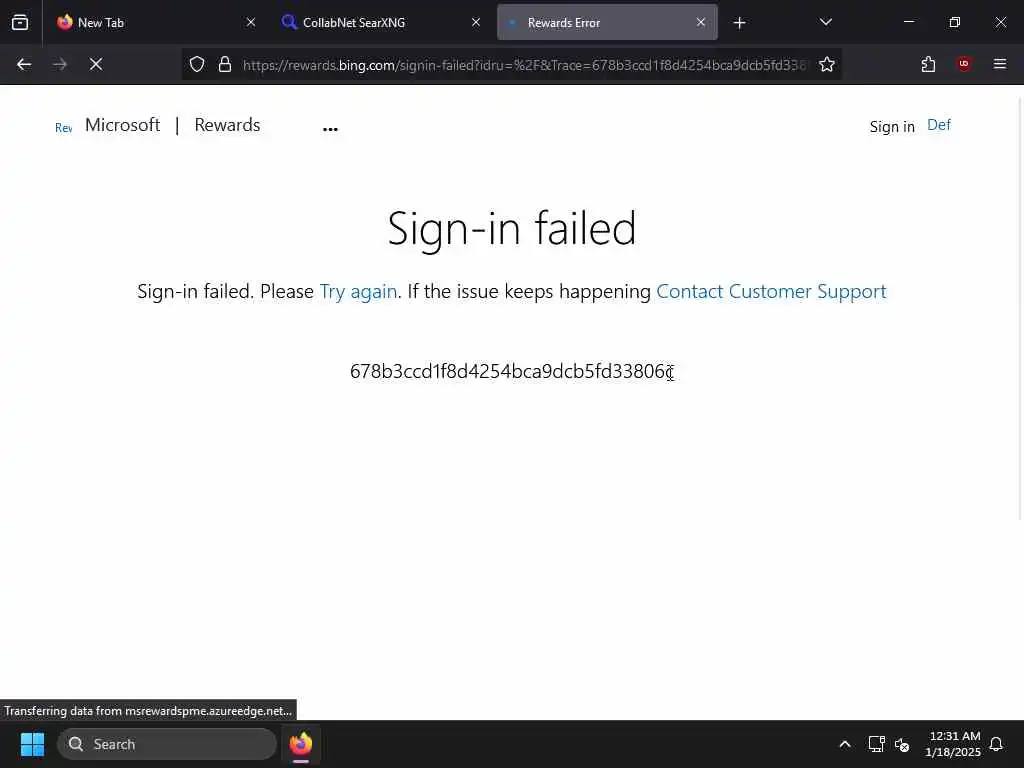Click the small Rewards logo image
Image resolution: width=1024 pixels, height=768 pixels.
point(63,128)
